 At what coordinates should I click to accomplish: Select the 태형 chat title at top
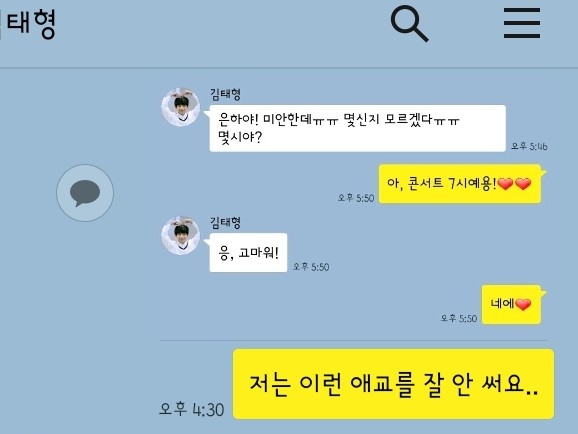31,24
